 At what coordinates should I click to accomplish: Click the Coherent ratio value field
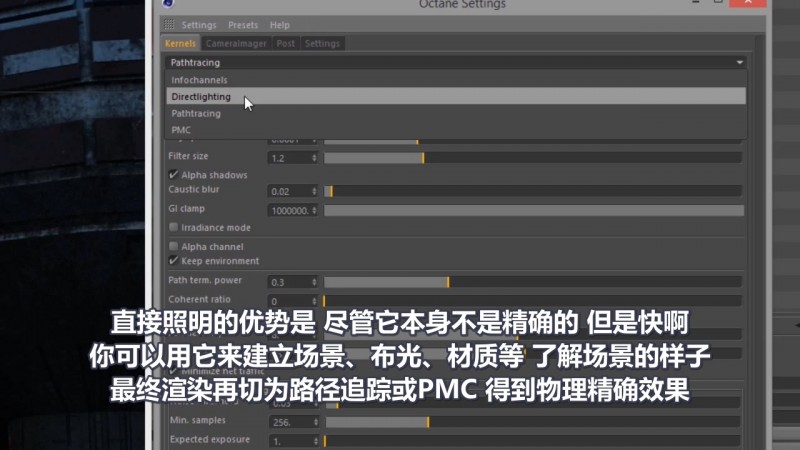click(289, 301)
